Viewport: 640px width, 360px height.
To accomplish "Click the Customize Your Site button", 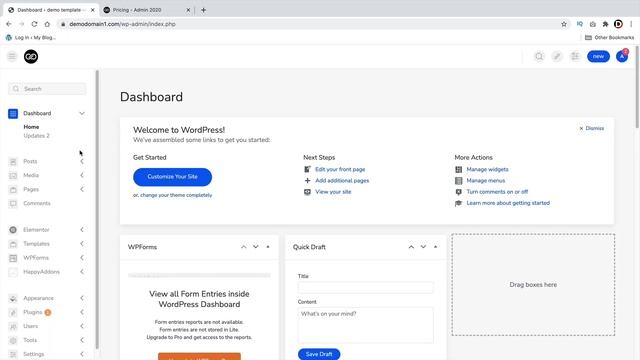I will [x=172, y=177].
